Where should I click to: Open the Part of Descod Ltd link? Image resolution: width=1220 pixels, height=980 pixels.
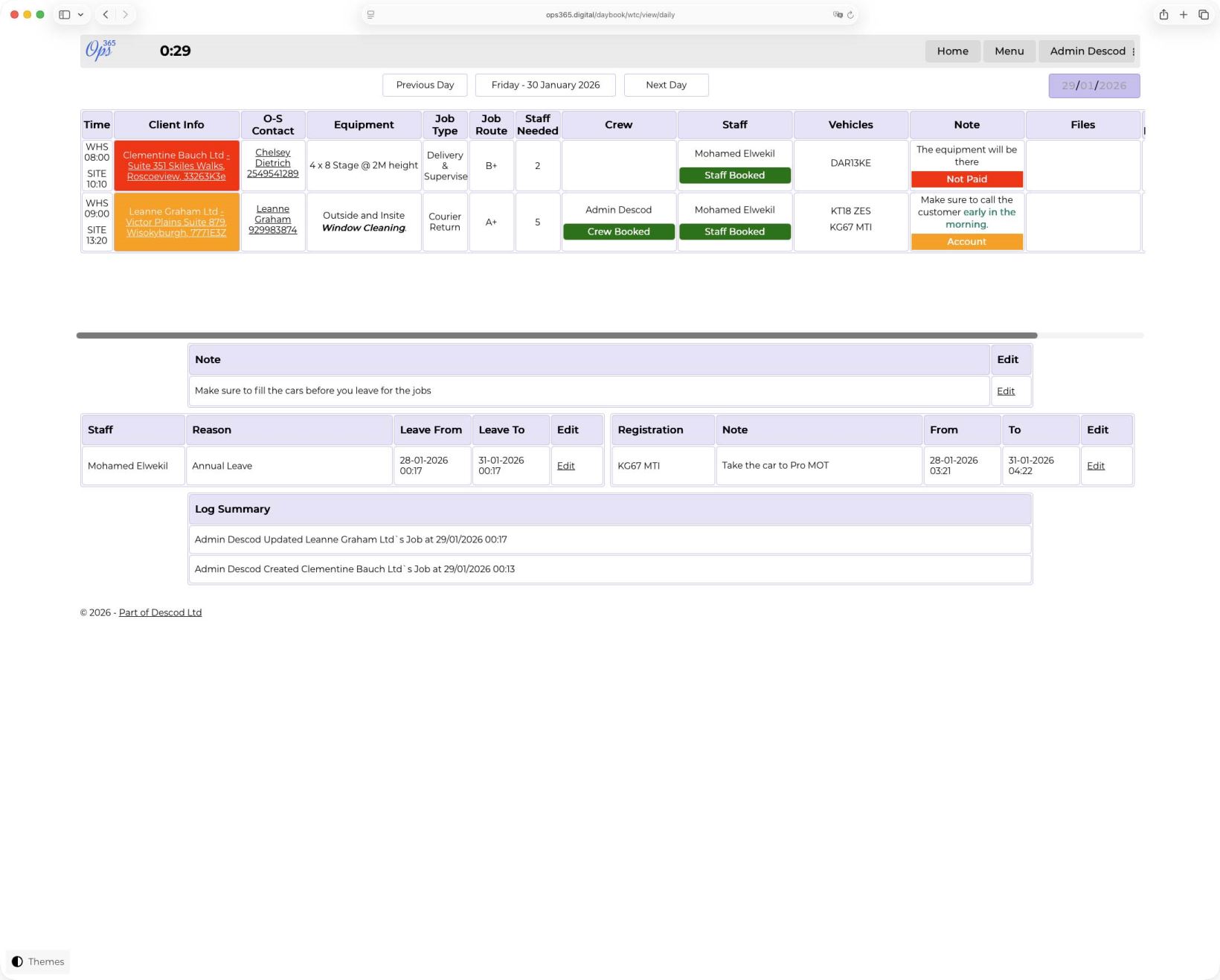click(x=160, y=612)
